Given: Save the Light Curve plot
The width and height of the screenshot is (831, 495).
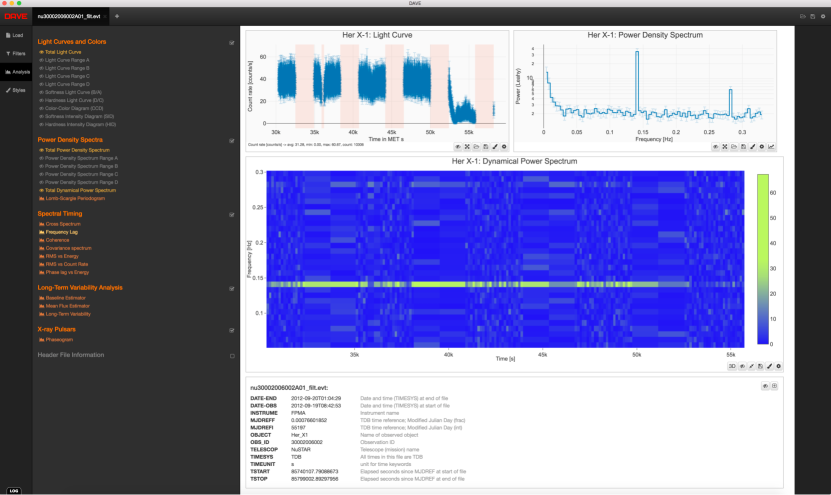Looking at the screenshot, I should pyautogui.click(x=485, y=147).
